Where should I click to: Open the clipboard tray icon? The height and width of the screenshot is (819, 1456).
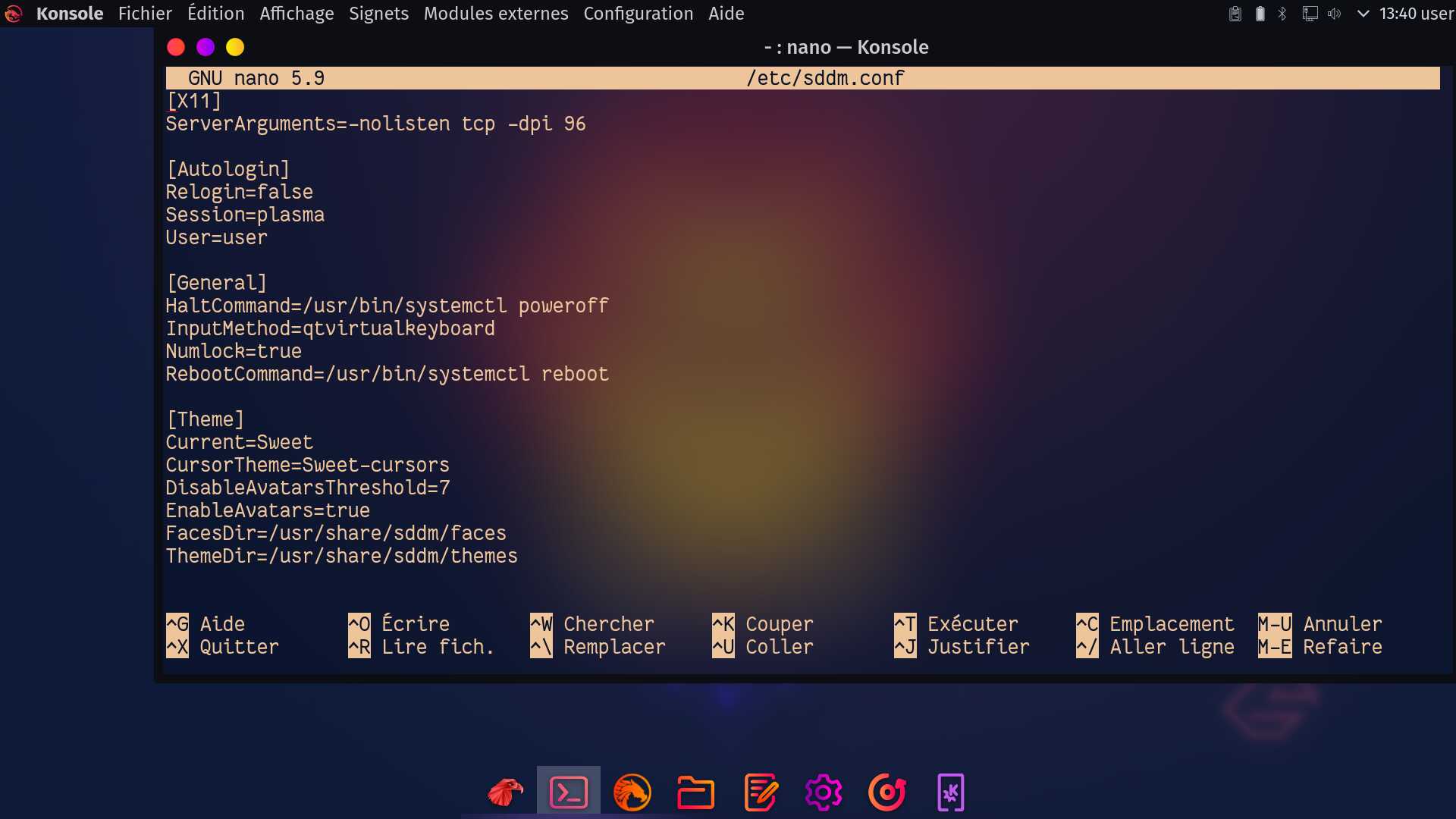(1235, 14)
